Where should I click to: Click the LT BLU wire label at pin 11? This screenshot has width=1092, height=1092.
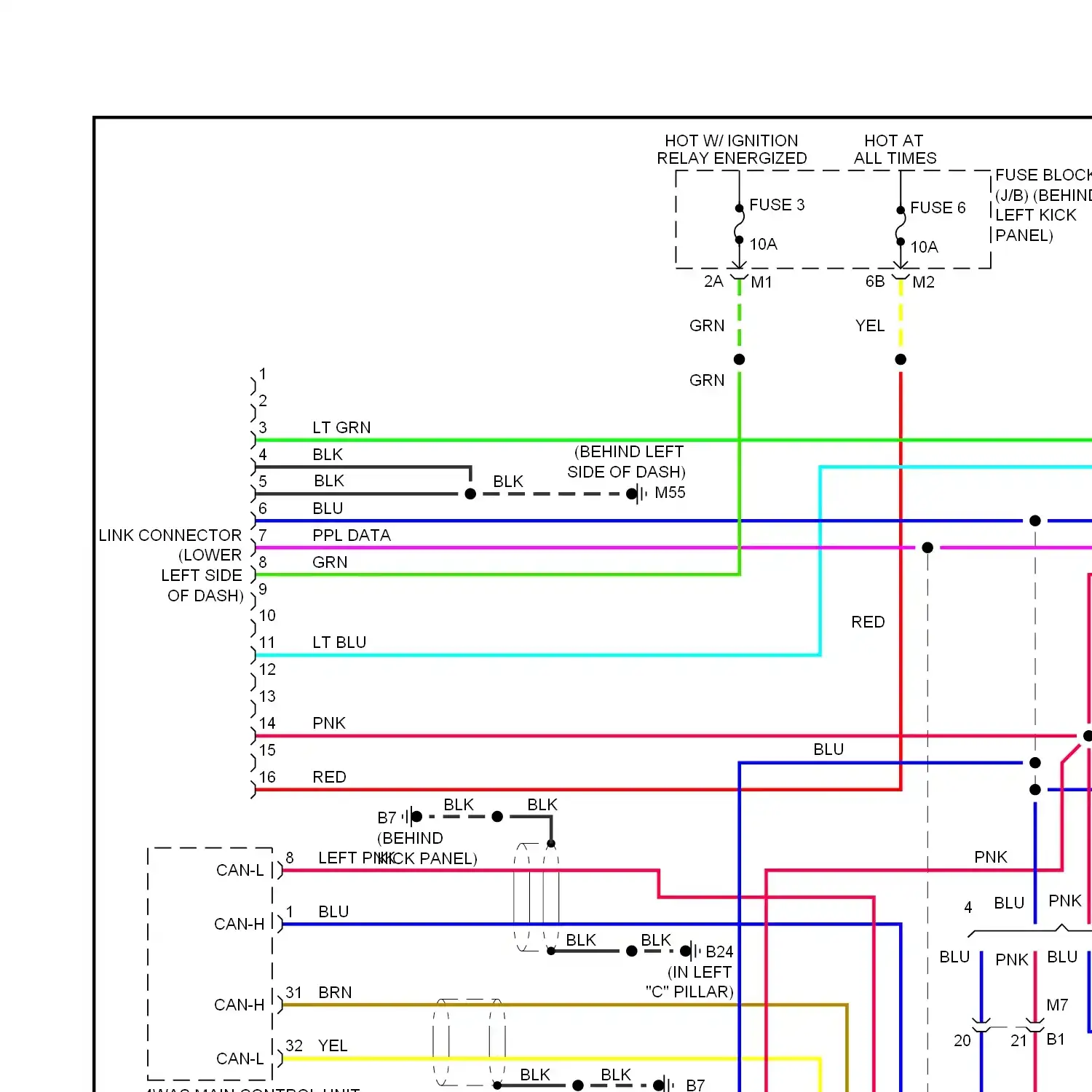[x=339, y=642]
